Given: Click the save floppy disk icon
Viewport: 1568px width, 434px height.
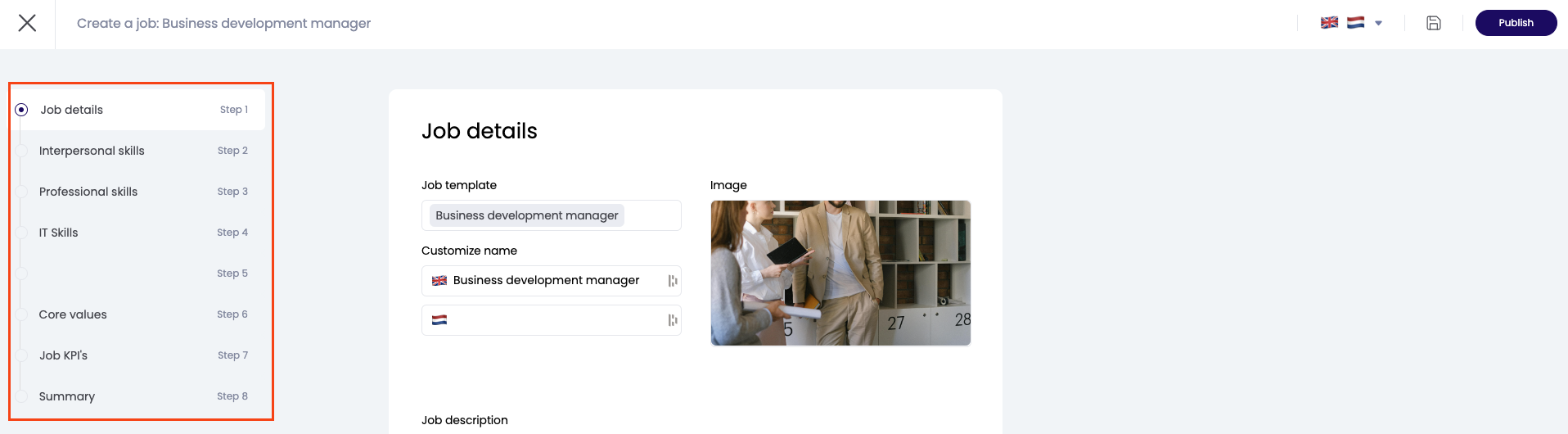Looking at the screenshot, I should coord(1433,23).
